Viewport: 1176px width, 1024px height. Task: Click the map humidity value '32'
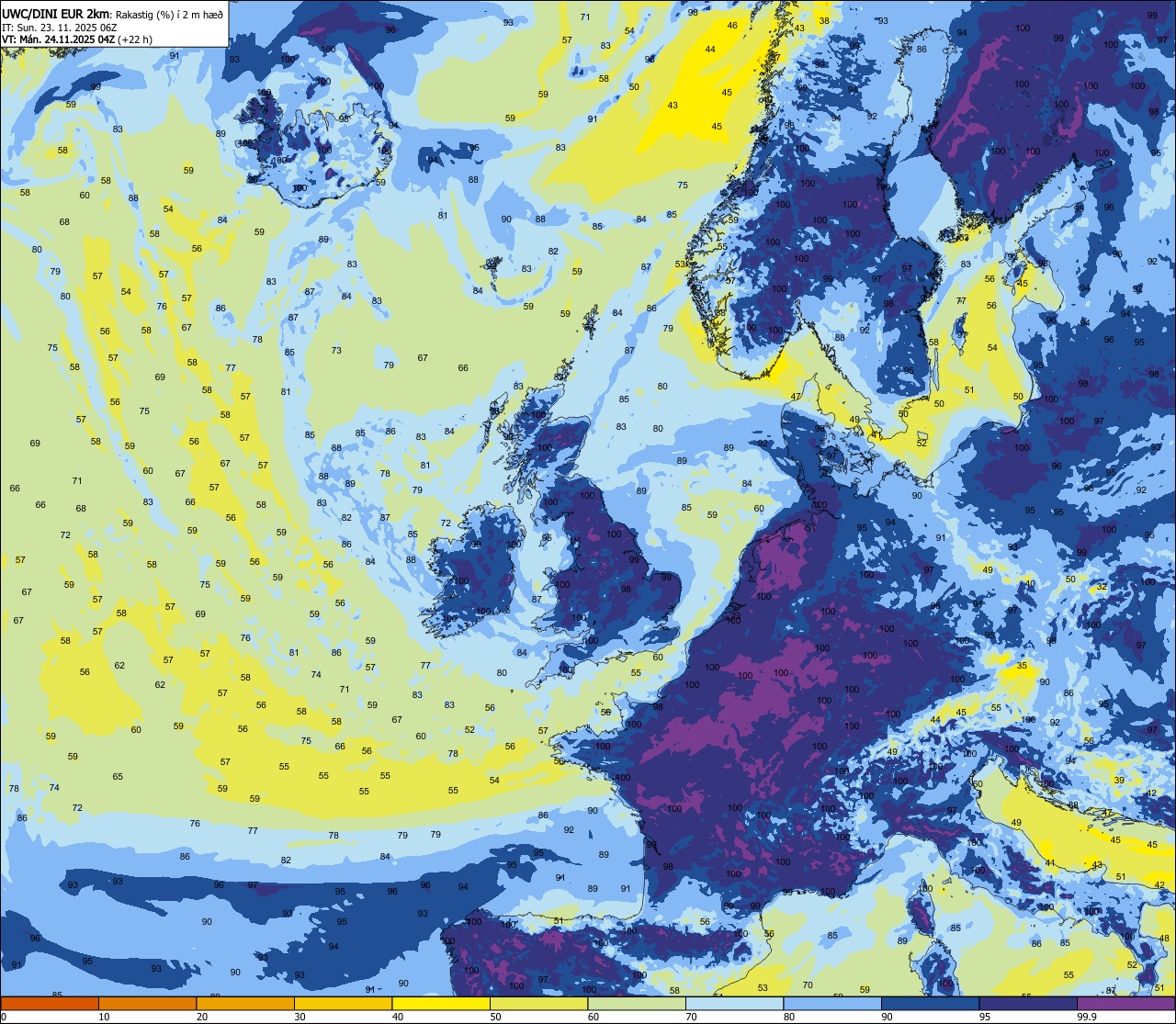point(1102,587)
